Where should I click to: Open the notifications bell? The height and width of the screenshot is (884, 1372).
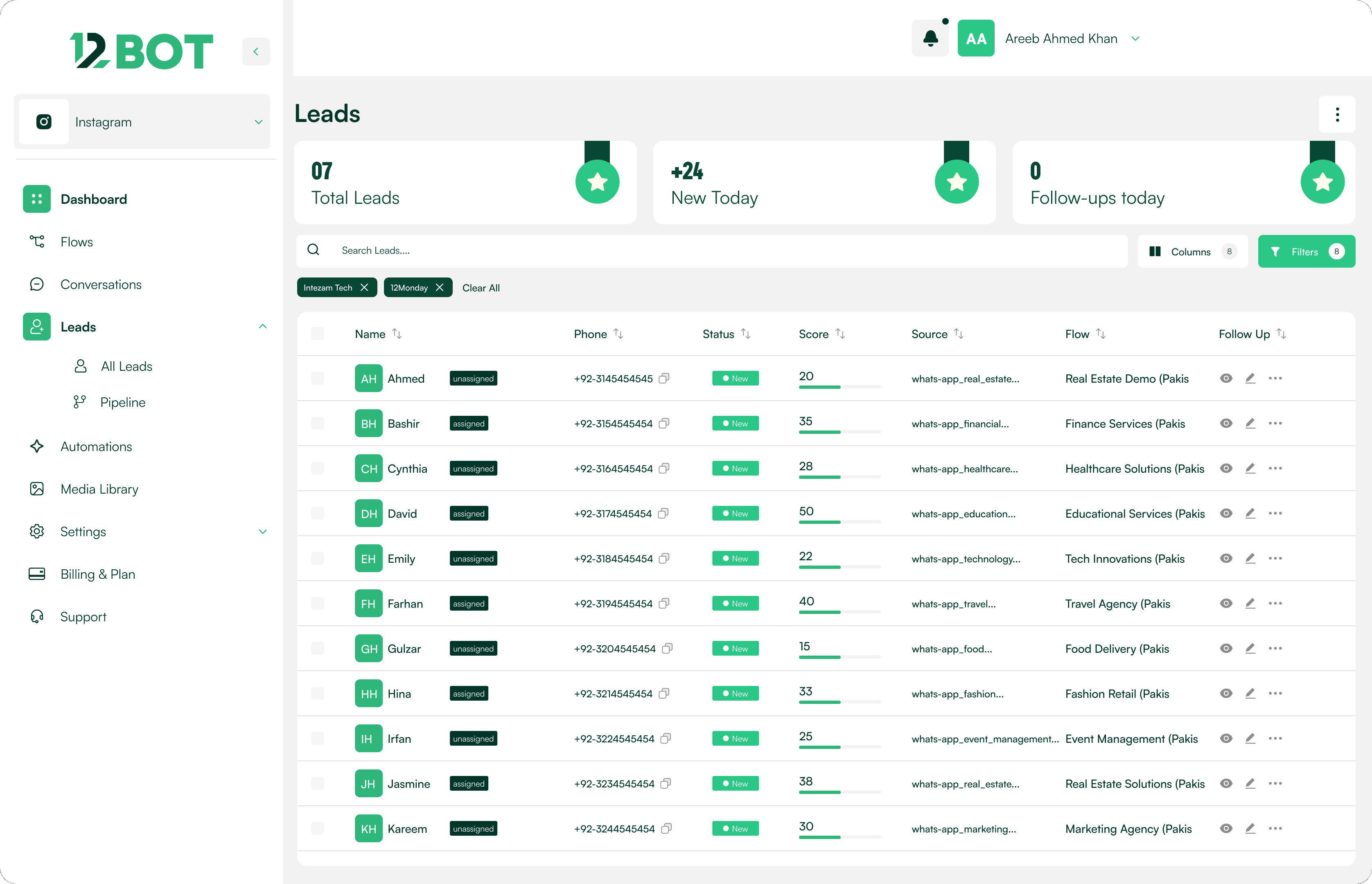pyautogui.click(x=930, y=38)
